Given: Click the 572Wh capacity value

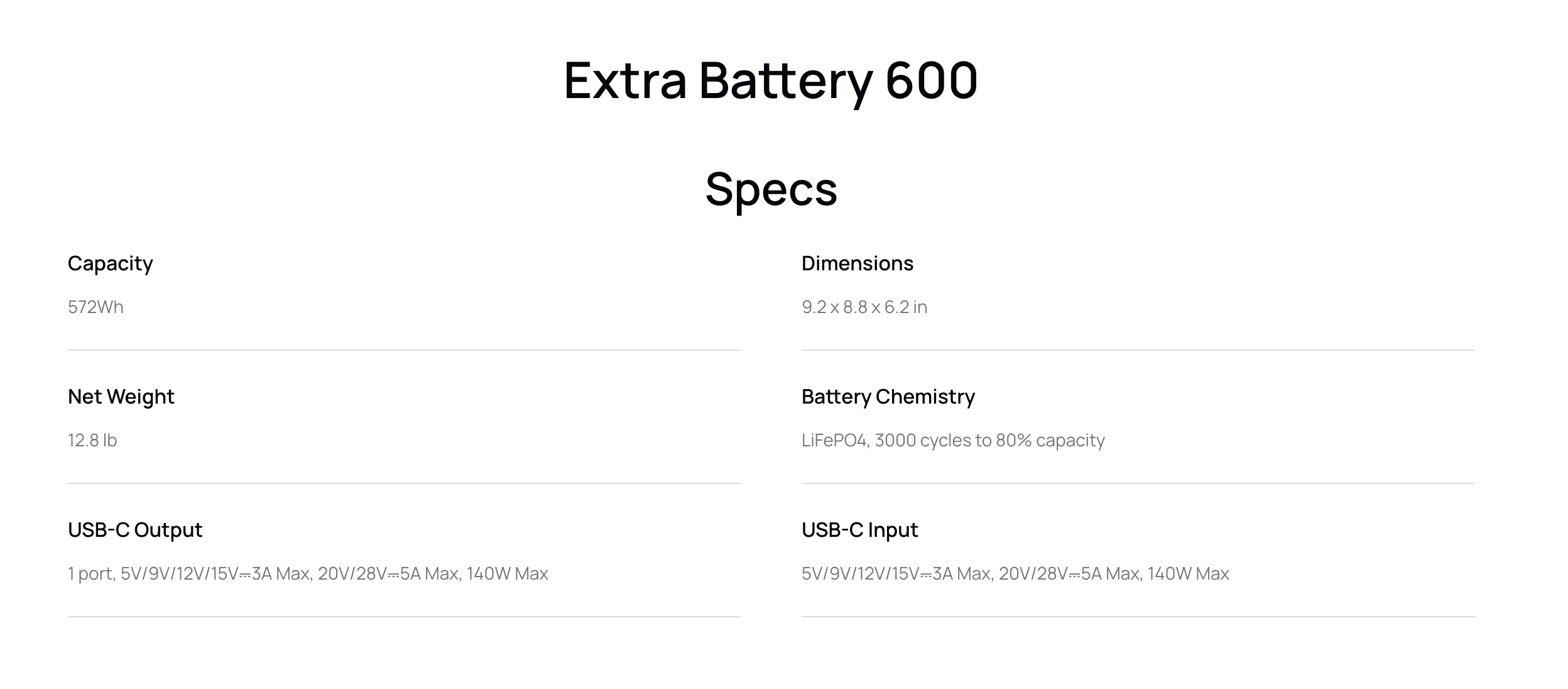Looking at the screenshot, I should [95, 307].
